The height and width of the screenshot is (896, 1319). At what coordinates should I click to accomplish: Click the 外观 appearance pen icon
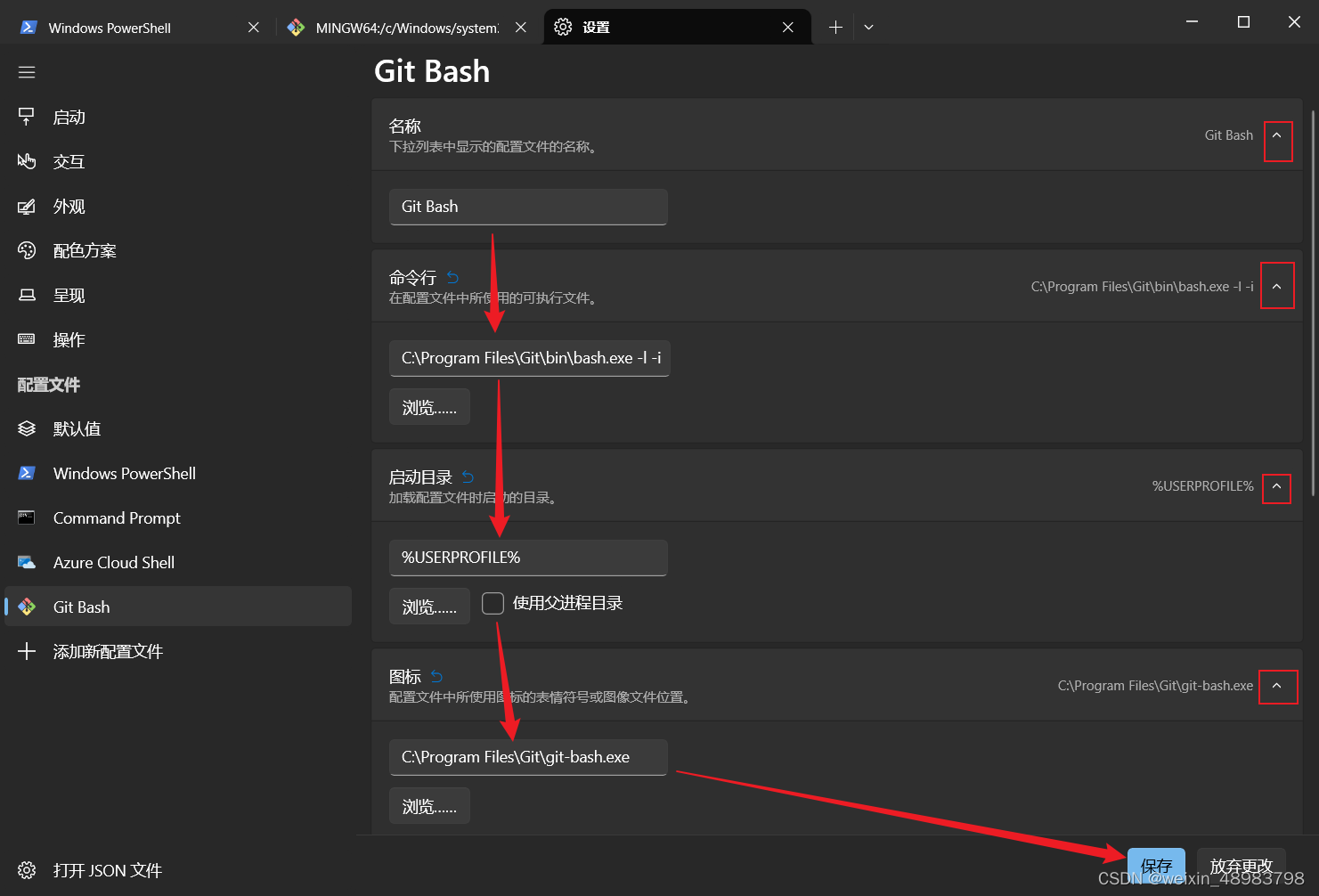27,206
